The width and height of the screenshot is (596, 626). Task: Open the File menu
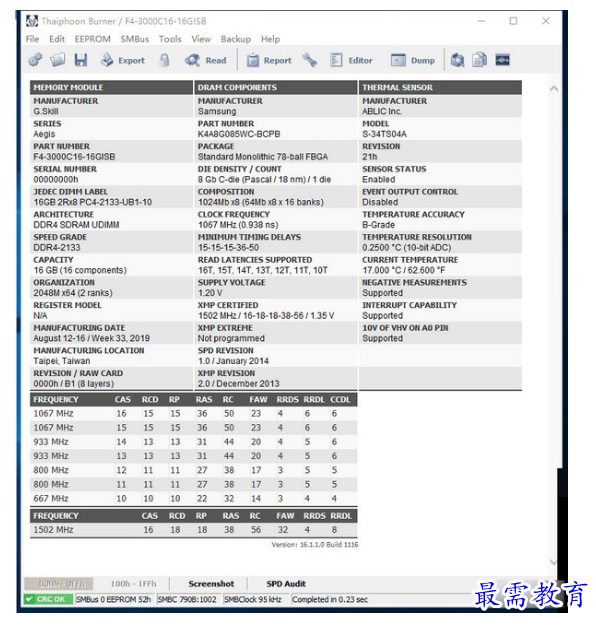pyautogui.click(x=32, y=39)
